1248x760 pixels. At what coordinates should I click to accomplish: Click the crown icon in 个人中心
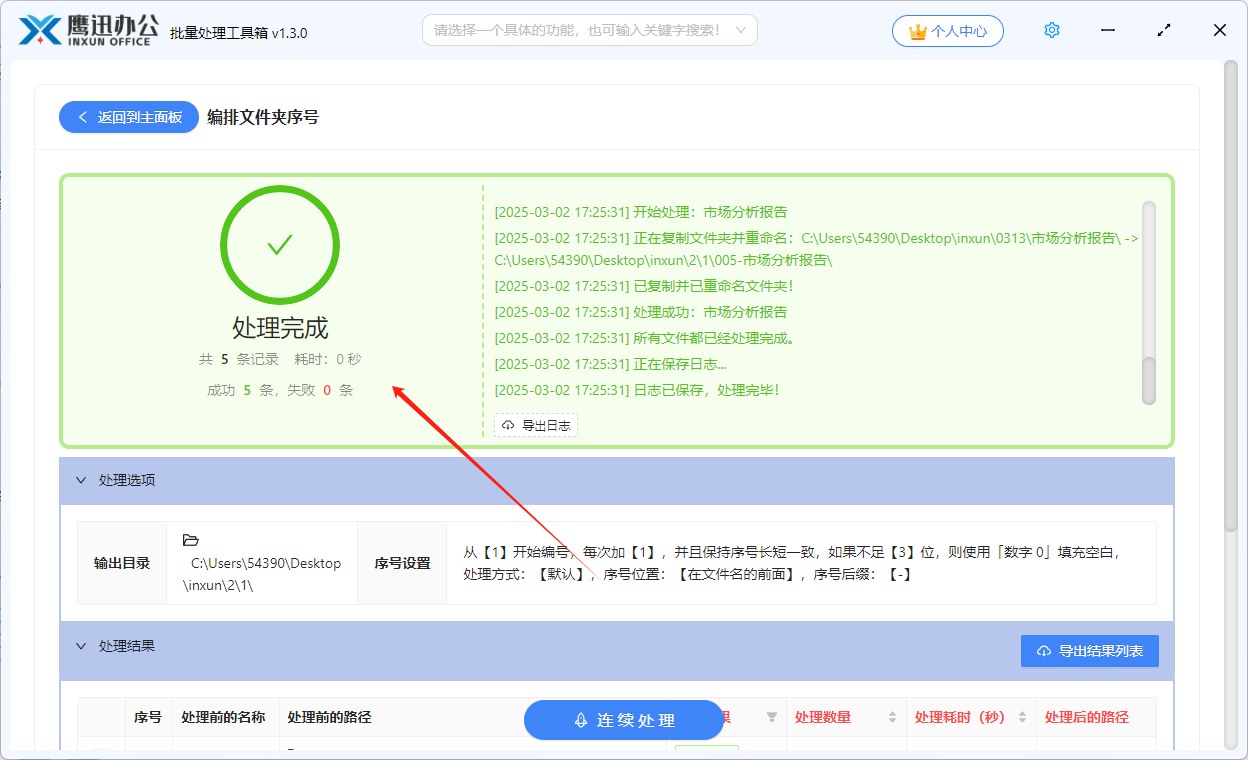click(918, 31)
